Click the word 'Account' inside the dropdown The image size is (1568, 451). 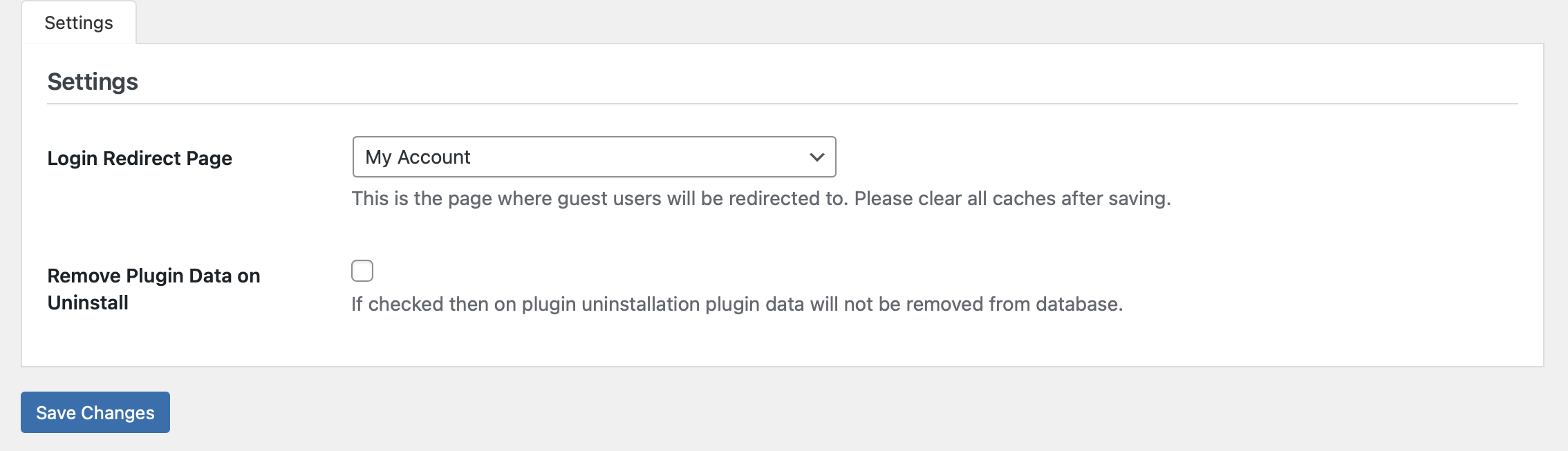(434, 157)
